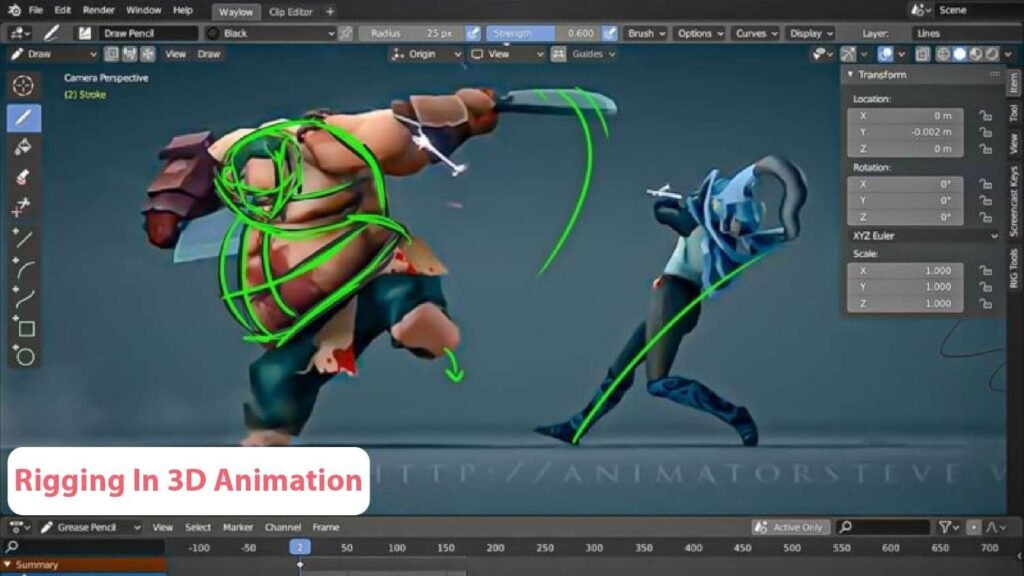This screenshot has width=1024, height=576.
Task: Select the Fill bucket tool
Action: click(x=24, y=147)
